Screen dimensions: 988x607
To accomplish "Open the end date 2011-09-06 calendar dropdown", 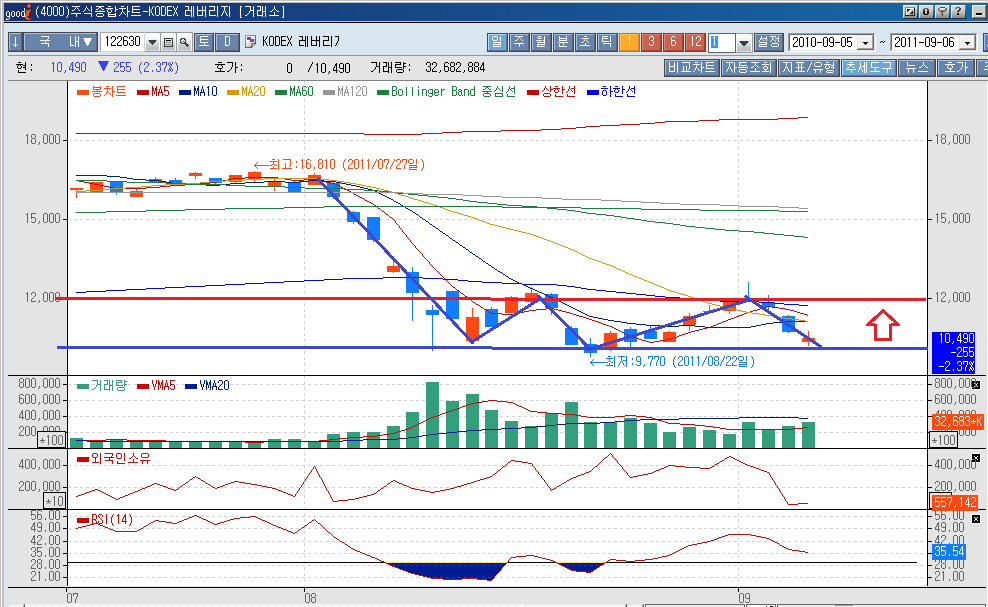I will (x=968, y=43).
